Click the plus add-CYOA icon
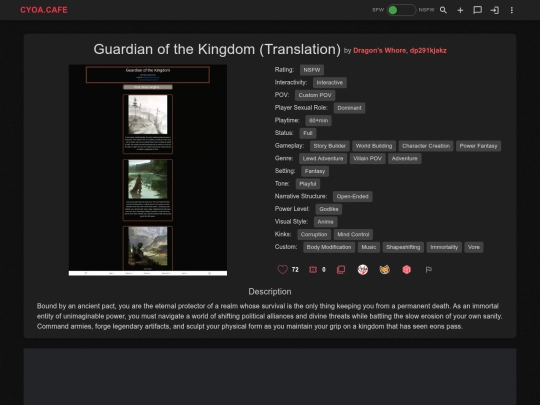This screenshot has width=540, height=405. (460, 10)
